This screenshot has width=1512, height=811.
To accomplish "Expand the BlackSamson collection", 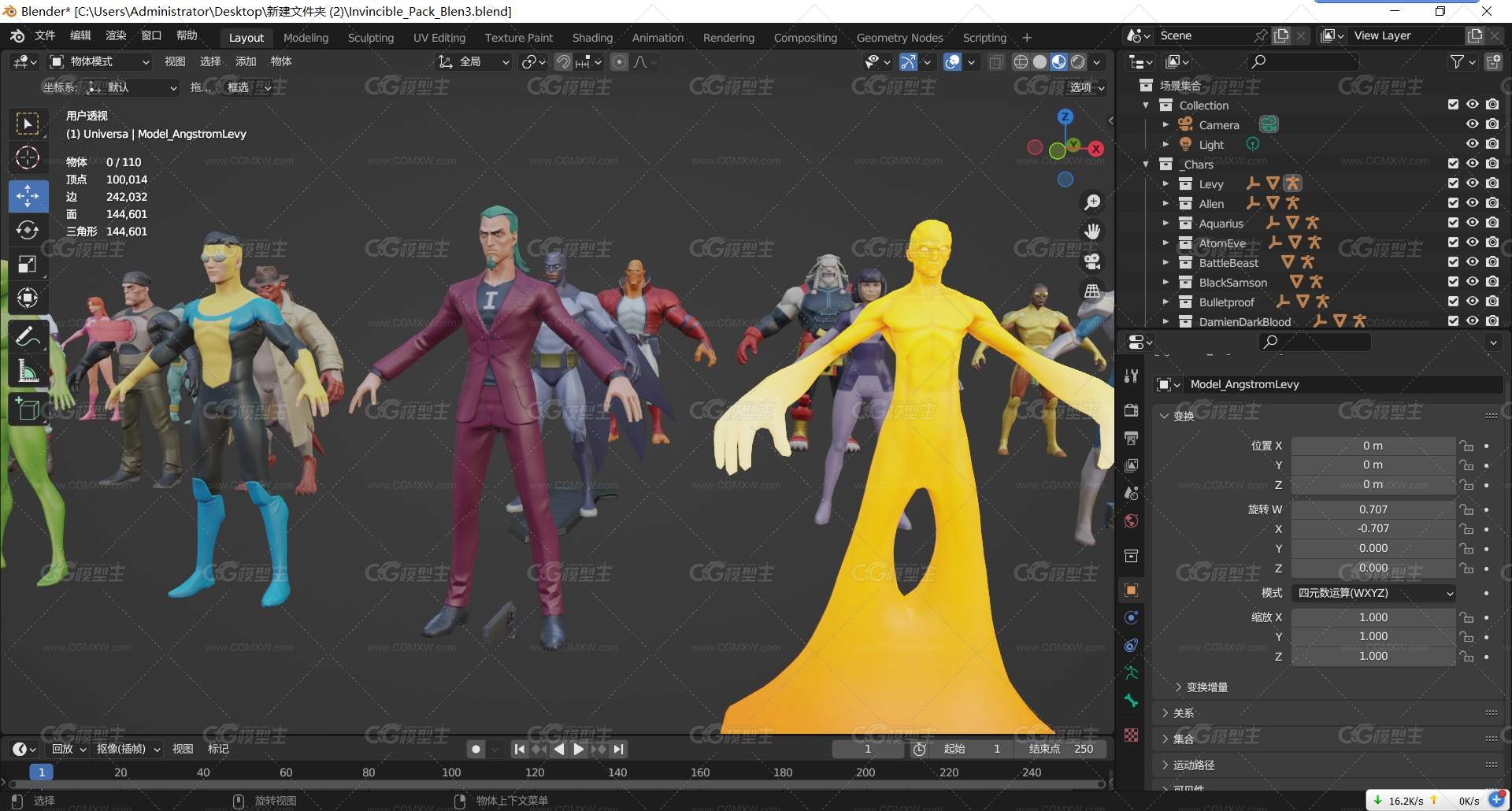I will coord(1165,282).
